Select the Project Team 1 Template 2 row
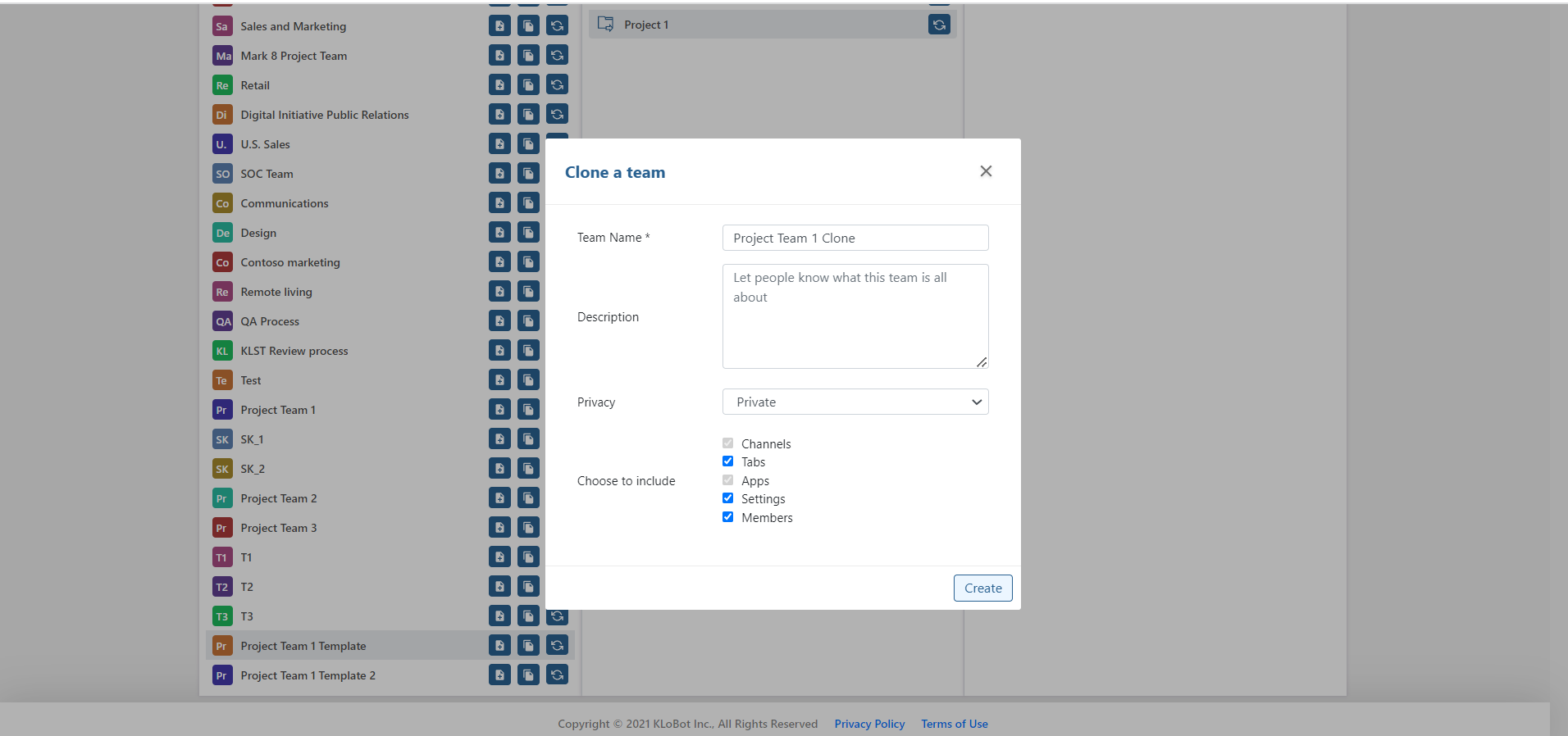The width and height of the screenshot is (1568, 736). pos(390,675)
